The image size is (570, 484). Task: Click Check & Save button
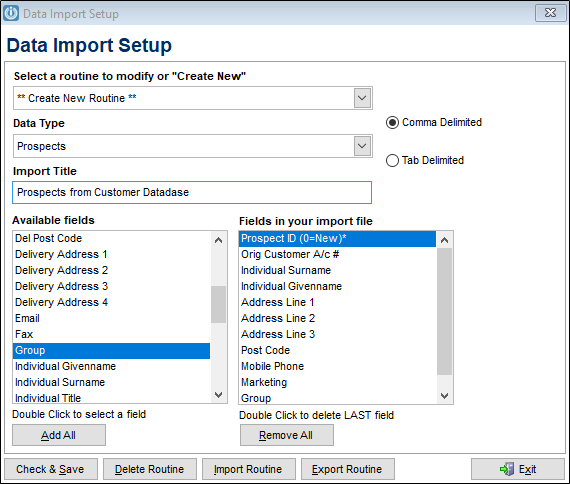(x=51, y=469)
